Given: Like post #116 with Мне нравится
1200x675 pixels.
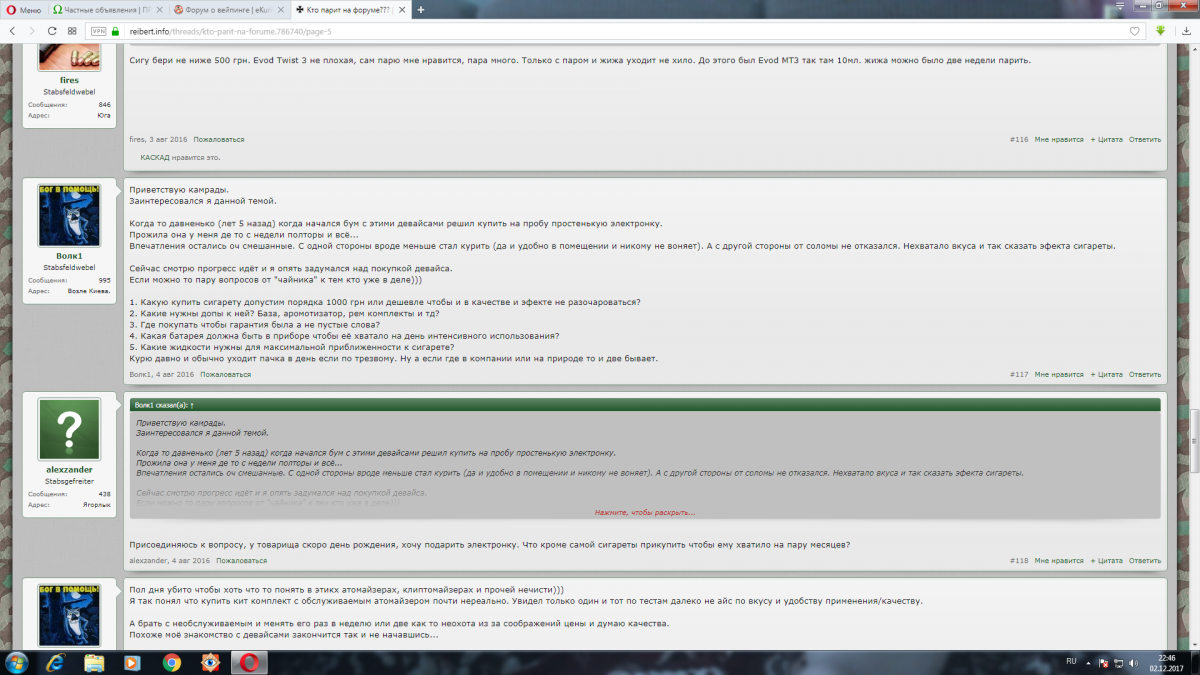Looking at the screenshot, I should (1059, 139).
